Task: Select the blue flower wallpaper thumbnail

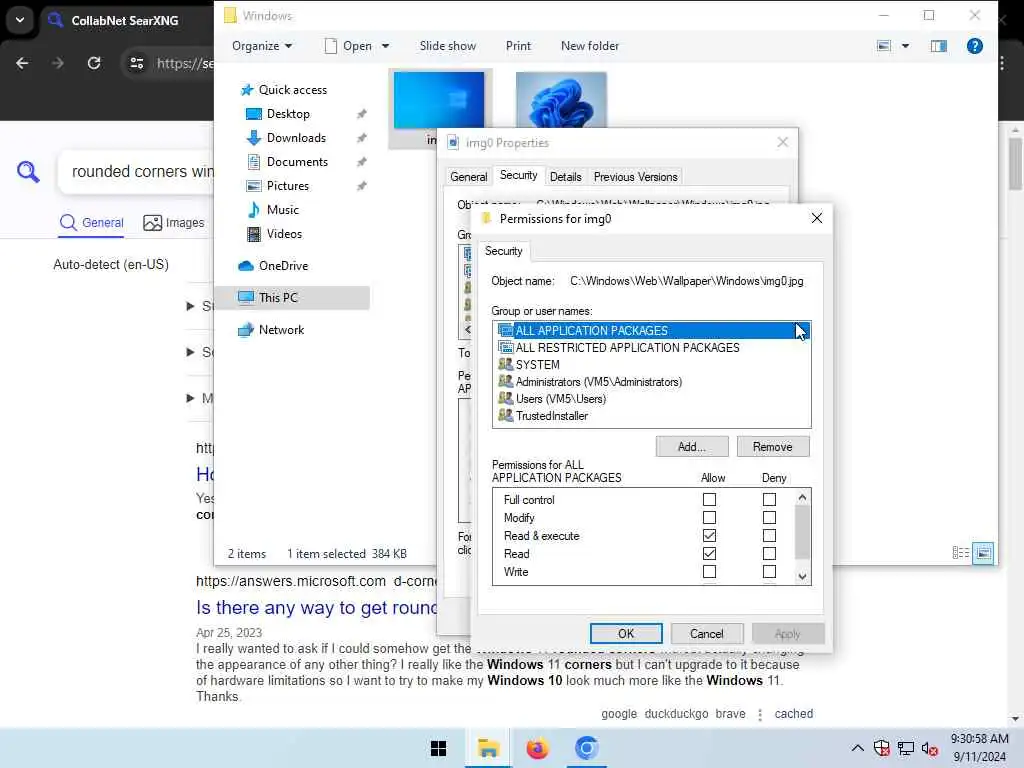Action: tap(561, 99)
